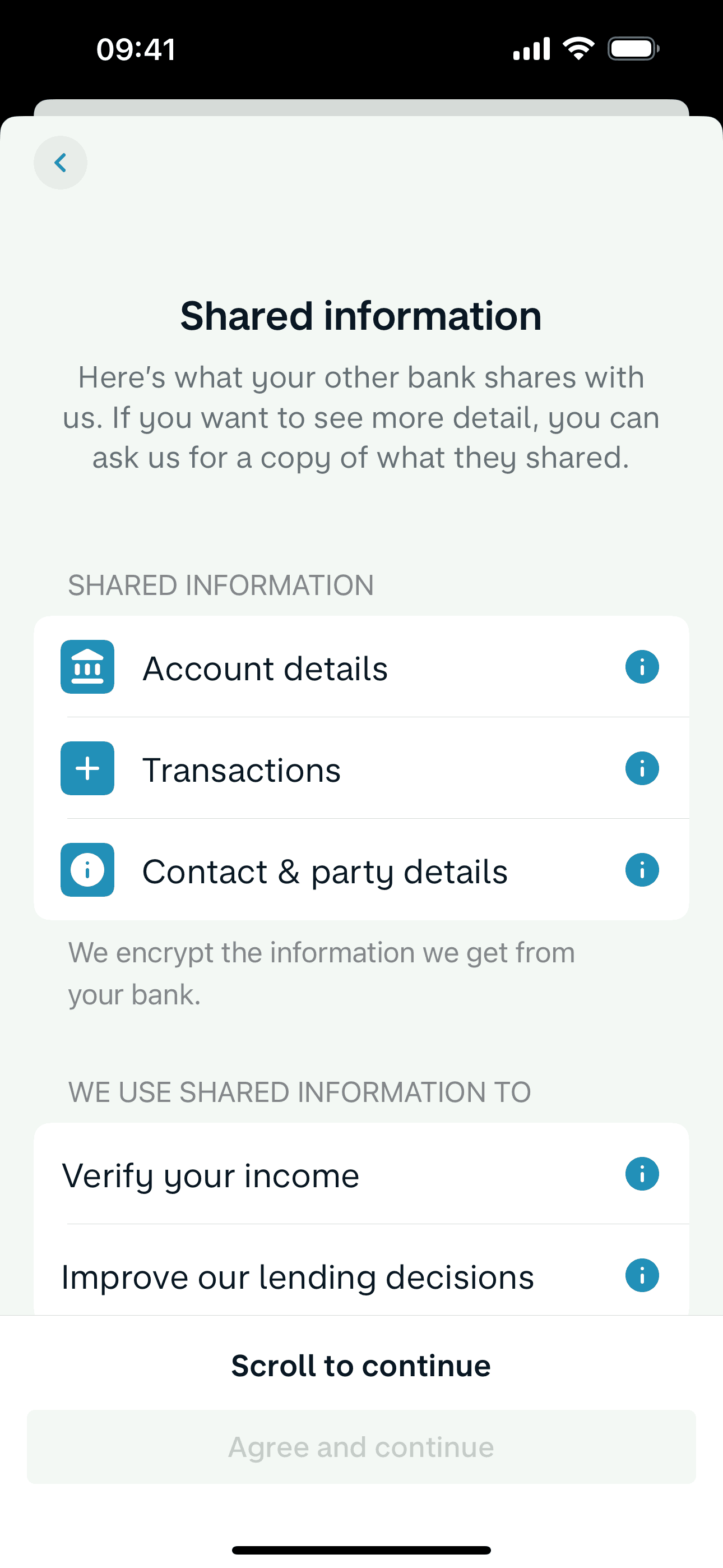Tap the Verify your income row text

[x=211, y=1175]
